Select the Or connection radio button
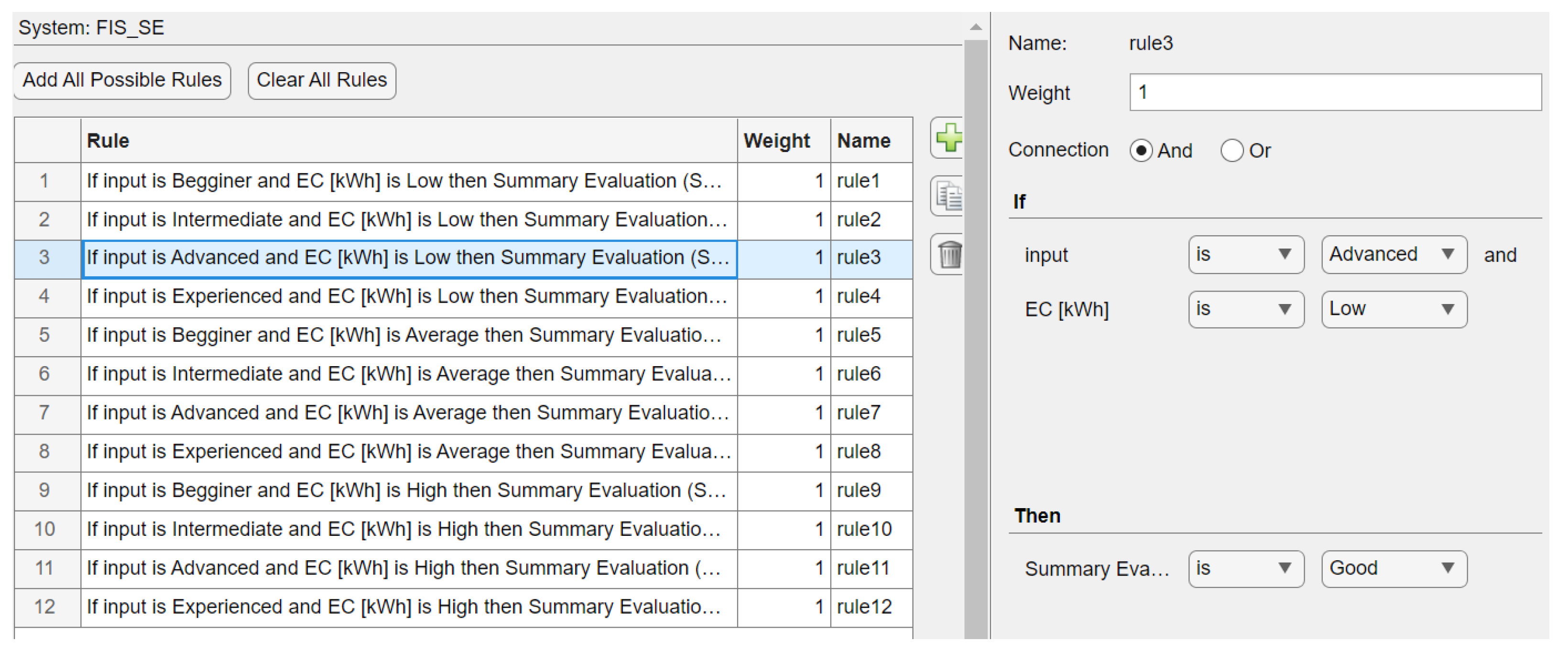This screenshot has height=652, width=1568. 1231,151
